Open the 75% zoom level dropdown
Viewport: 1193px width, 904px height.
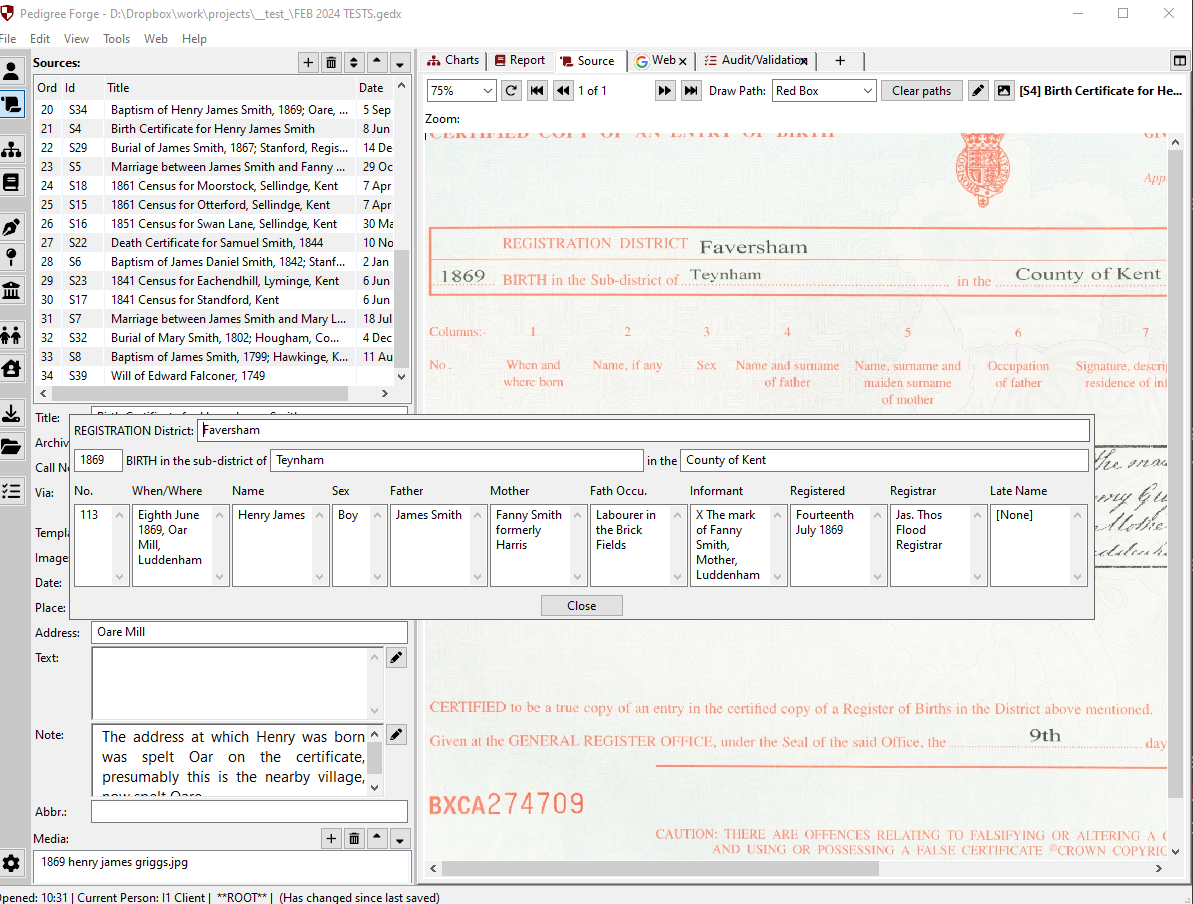(x=461, y=91)
